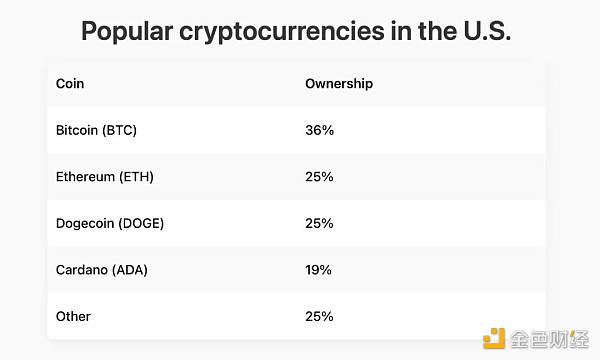The height and width of the screenshot is (360, 600).
Task: Click the Popular cryptocurrencies title
Action: [x=296, y=32]
